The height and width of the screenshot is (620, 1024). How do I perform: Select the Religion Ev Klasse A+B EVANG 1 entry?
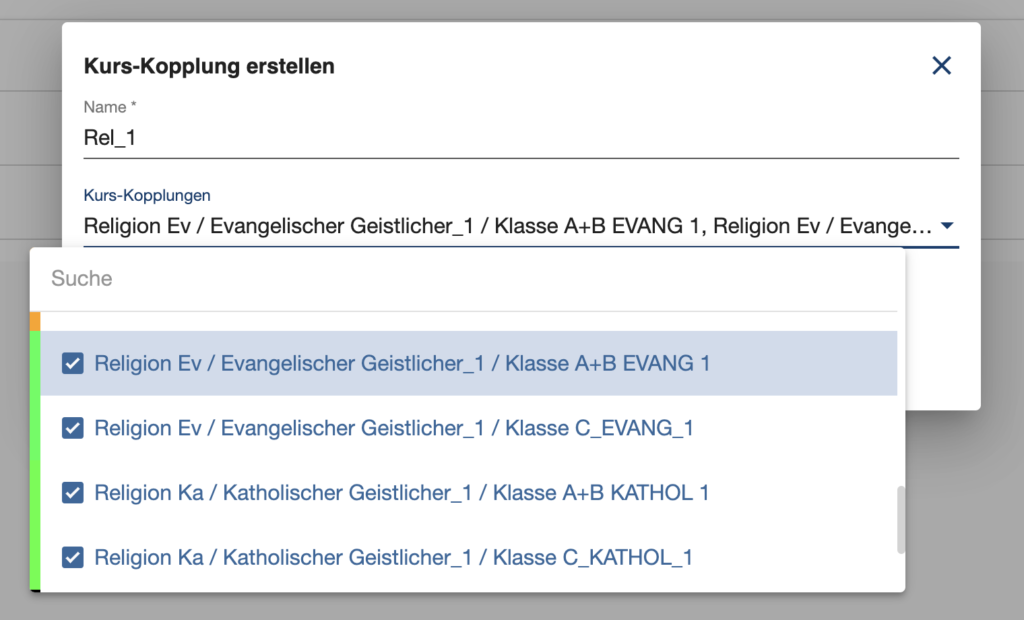469,363
